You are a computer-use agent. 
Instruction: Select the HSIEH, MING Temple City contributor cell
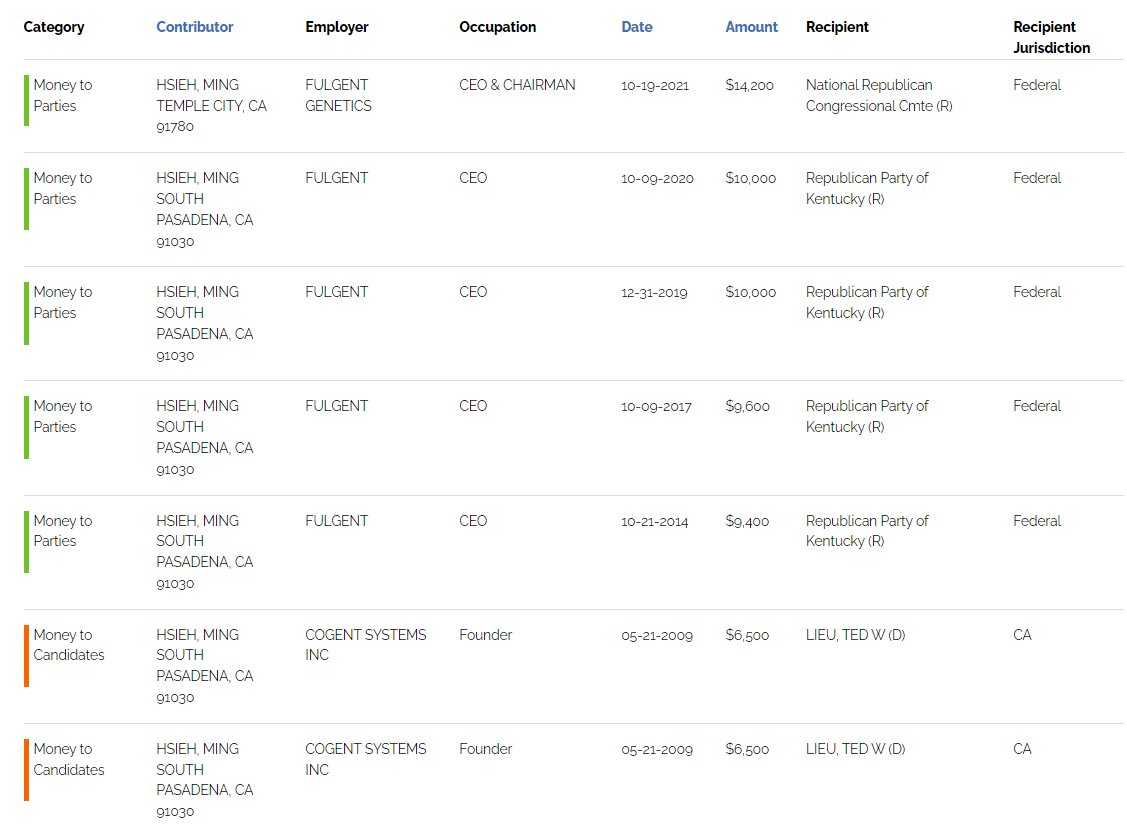point(211,105)
